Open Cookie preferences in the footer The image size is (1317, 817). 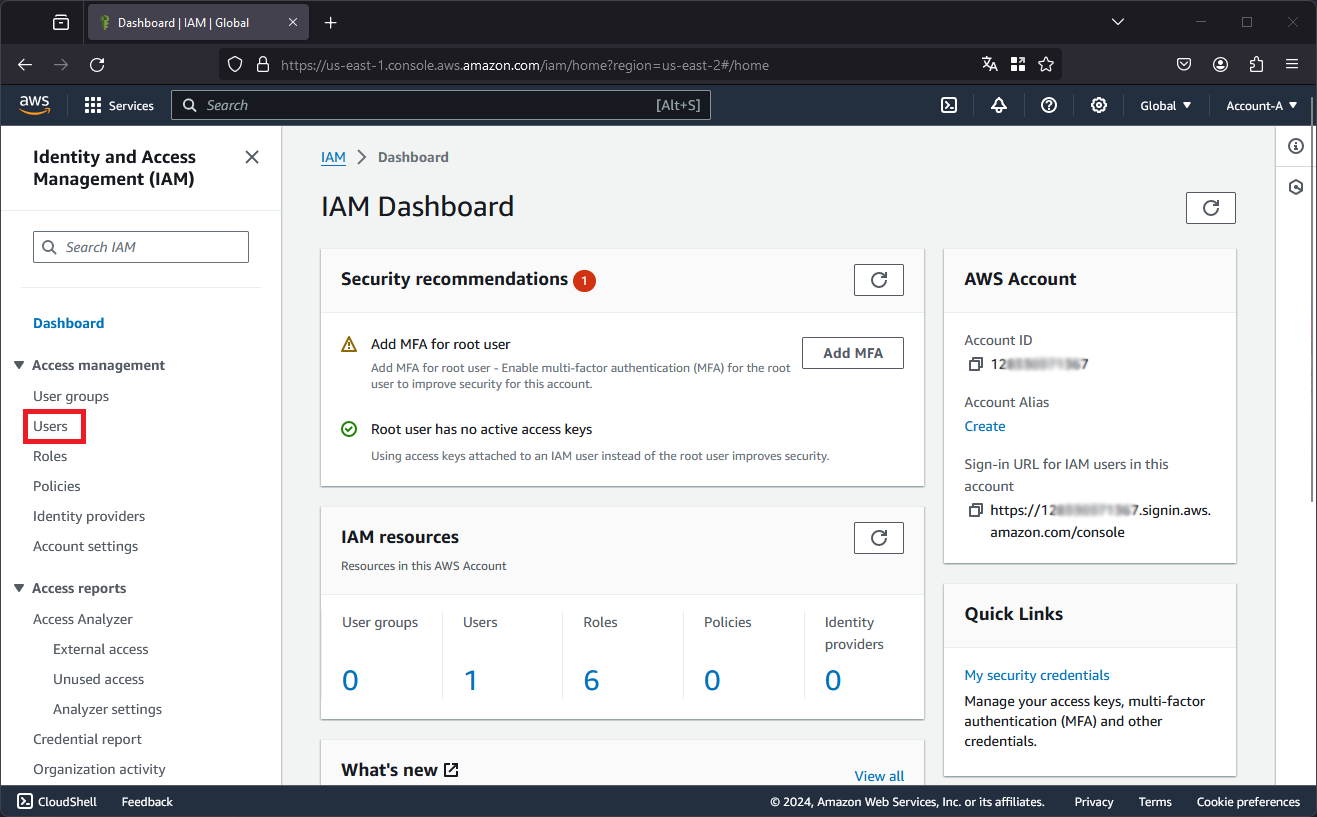[1248, 802]
